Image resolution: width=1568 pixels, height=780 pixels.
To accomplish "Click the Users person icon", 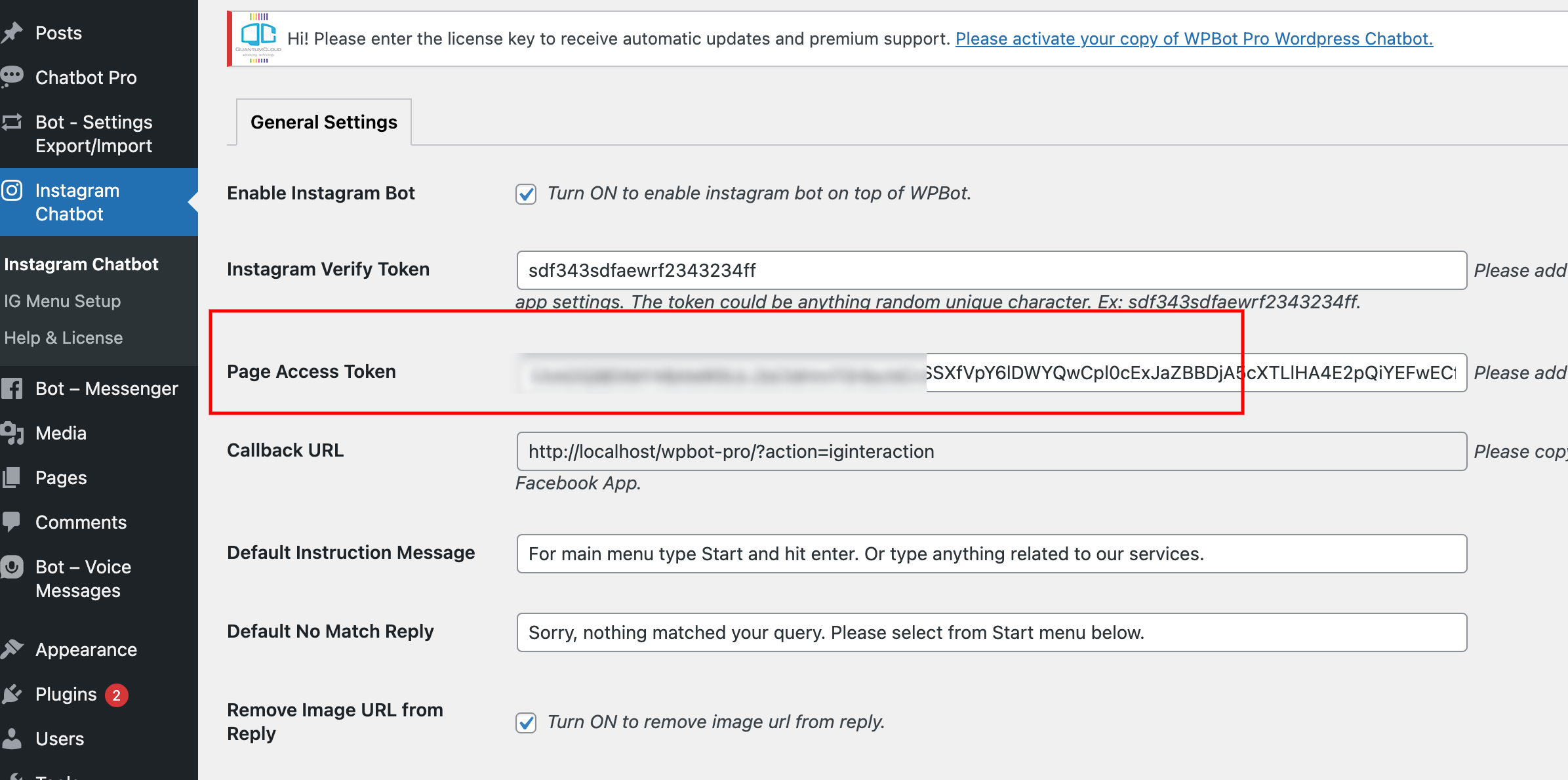I will point(12,739).
